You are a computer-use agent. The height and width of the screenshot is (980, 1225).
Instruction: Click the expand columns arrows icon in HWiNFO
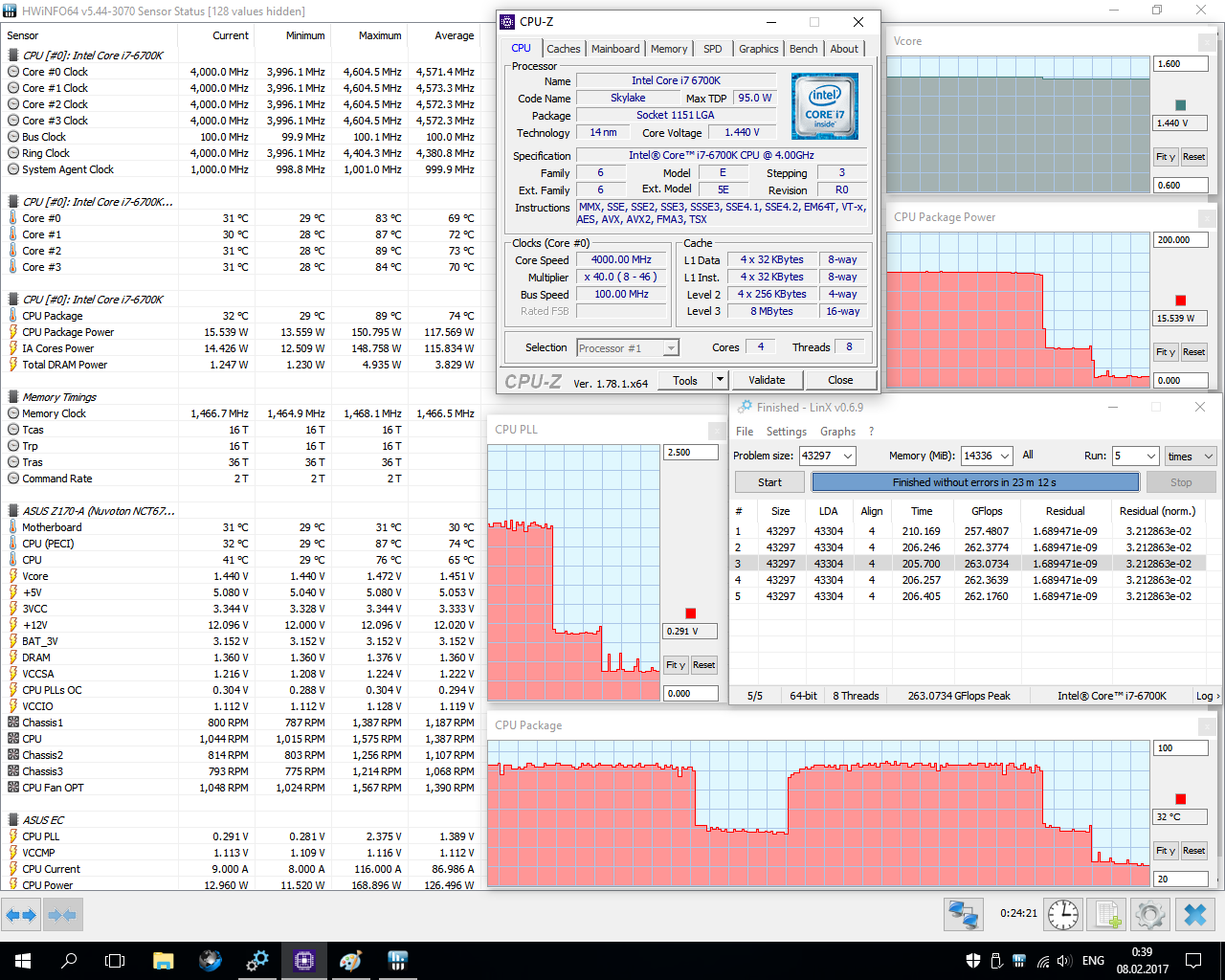coord(21,915)
